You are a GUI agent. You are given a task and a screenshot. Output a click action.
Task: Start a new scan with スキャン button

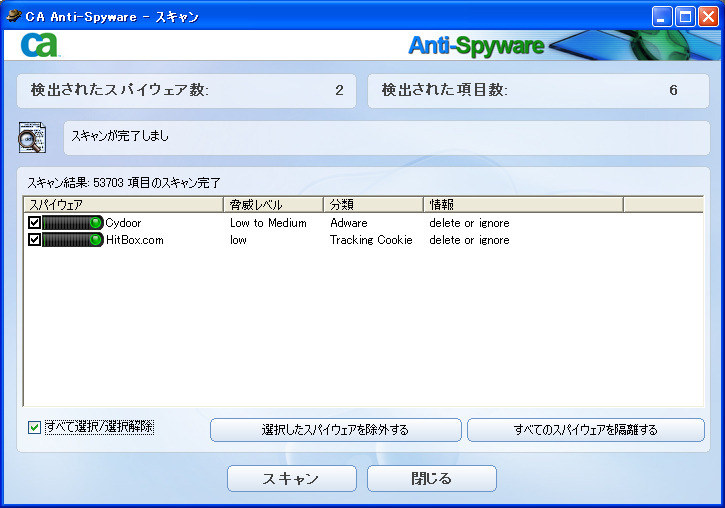point(292,478)
